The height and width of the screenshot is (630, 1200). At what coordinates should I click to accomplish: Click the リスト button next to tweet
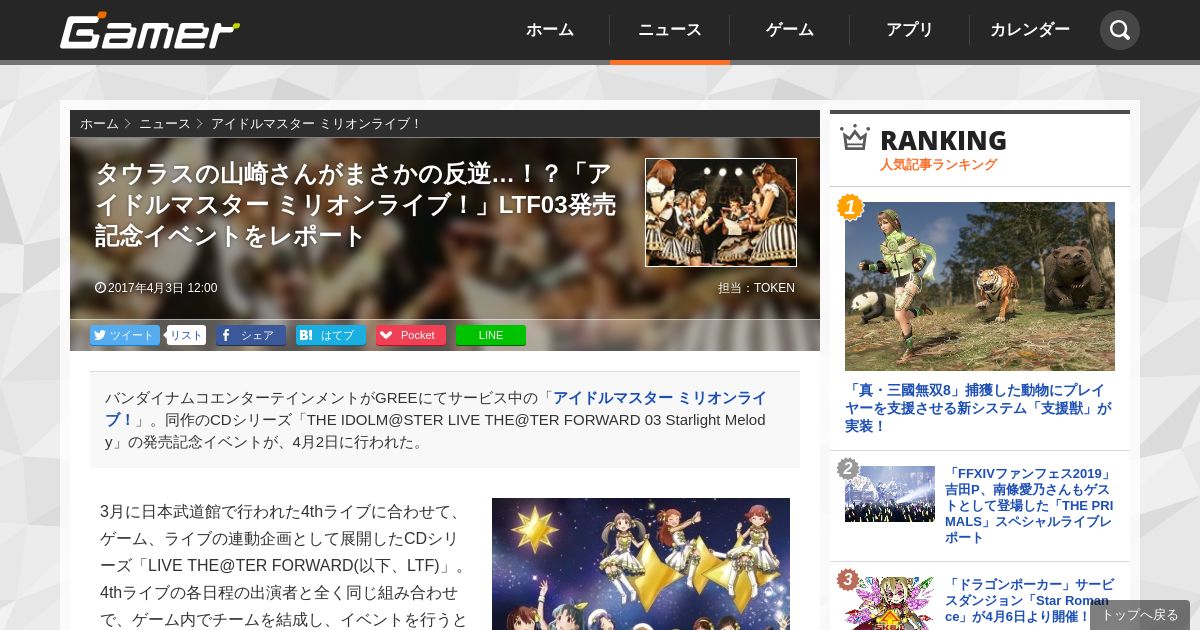186,335
